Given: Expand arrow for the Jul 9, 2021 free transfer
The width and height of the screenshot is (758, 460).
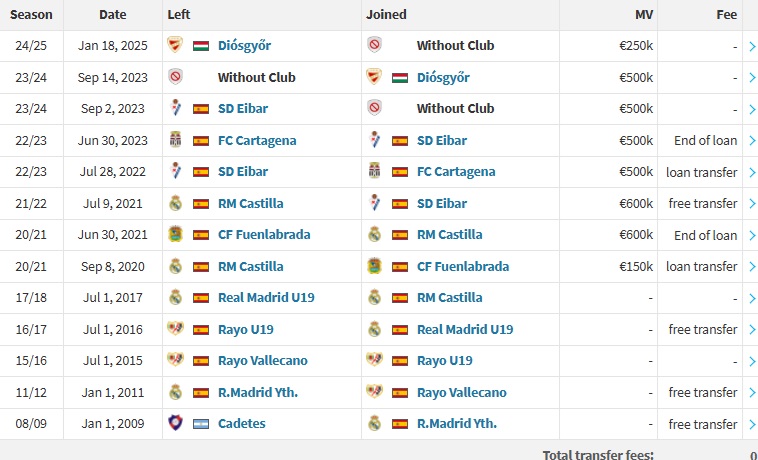Looking at the screenshot, I should pyautogui.click(x=752, y=204).
